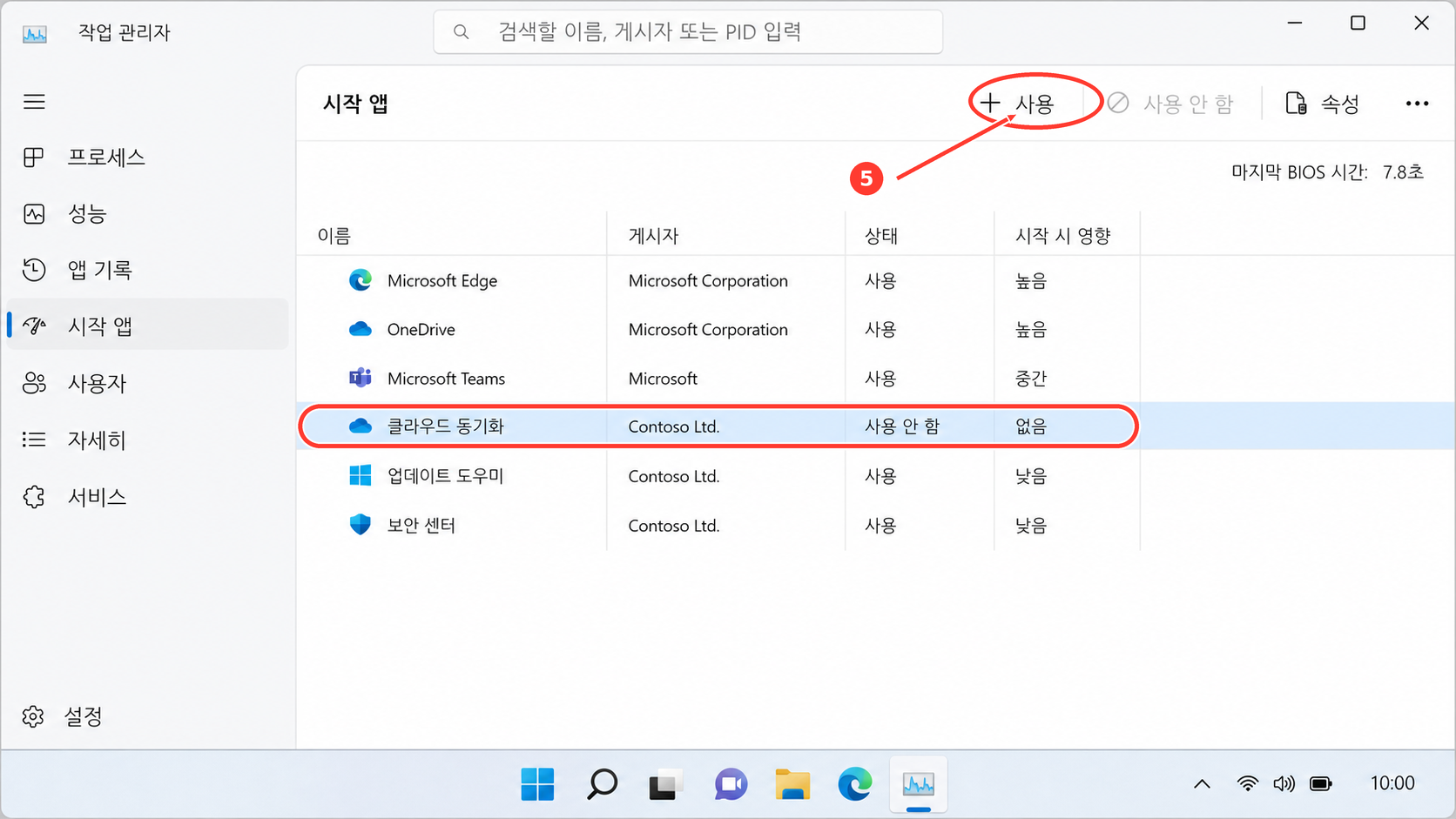Click 사용 안 함 status of 클라우드 동기화
The width and height of the screenshot is (1456, 819).
click(902, 426)
